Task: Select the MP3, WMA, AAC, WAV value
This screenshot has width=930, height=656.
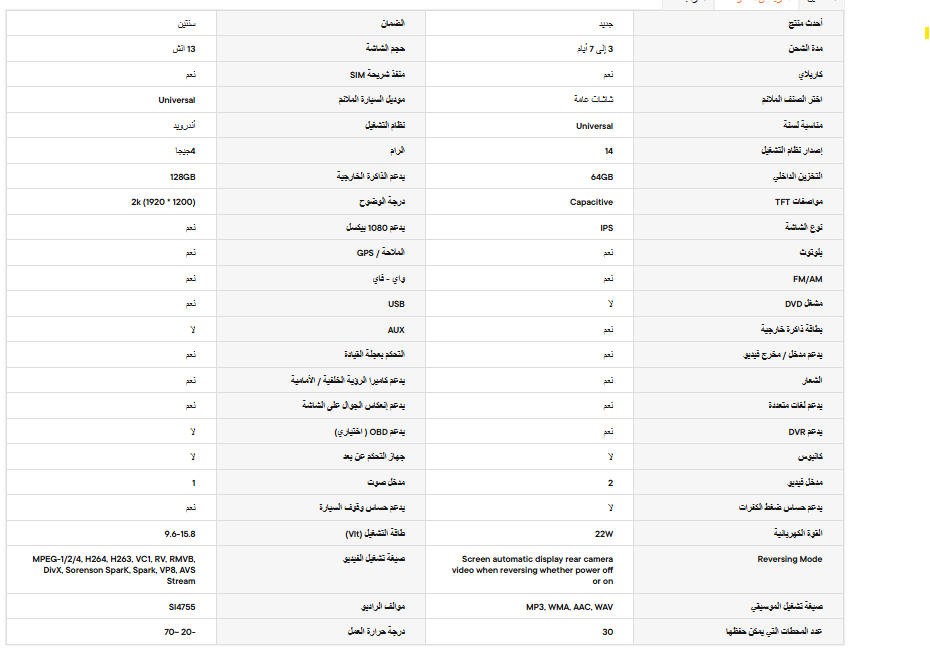Action: [570, 607]
